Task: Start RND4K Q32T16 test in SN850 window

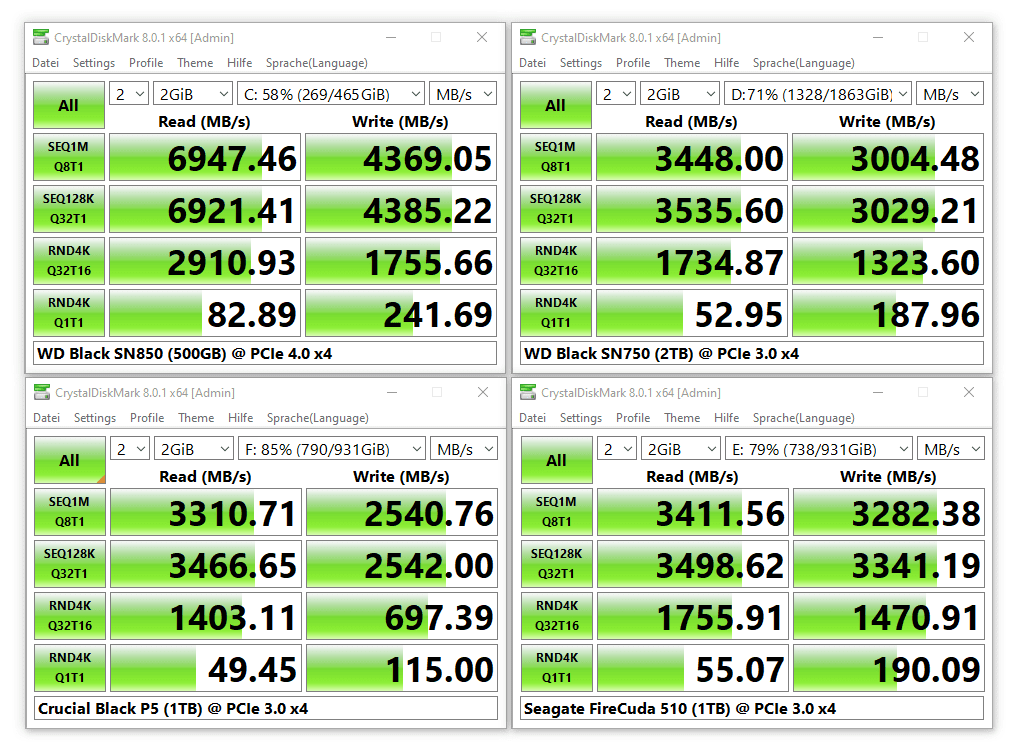Action: [x=69, y=261]
